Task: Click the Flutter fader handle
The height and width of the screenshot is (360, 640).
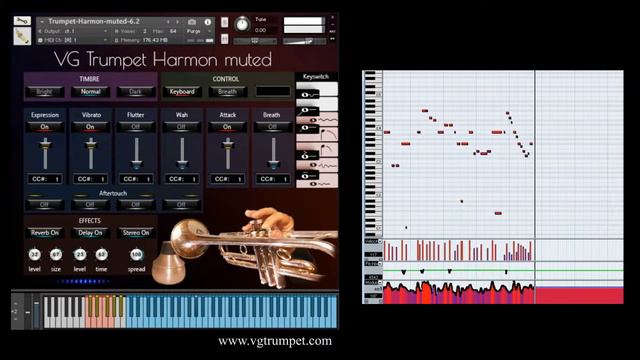Action: tap(136, 164)
